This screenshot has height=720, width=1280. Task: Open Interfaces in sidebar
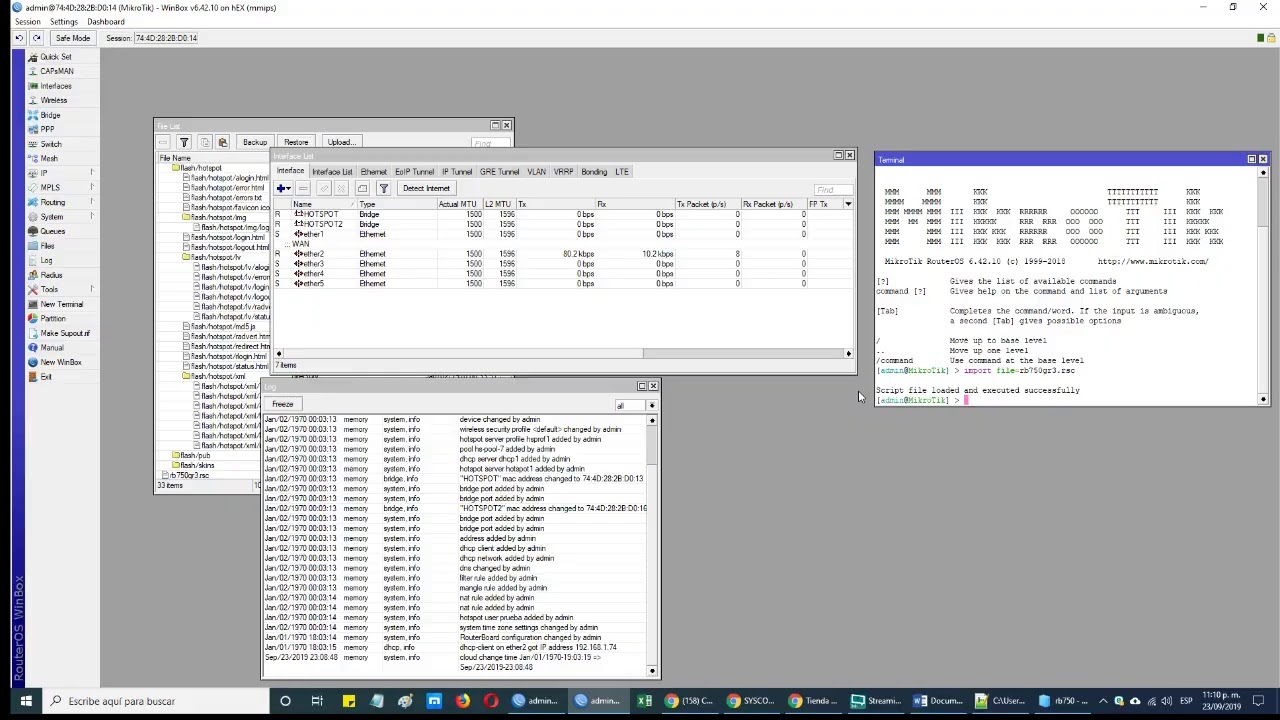tap(55, 86)
